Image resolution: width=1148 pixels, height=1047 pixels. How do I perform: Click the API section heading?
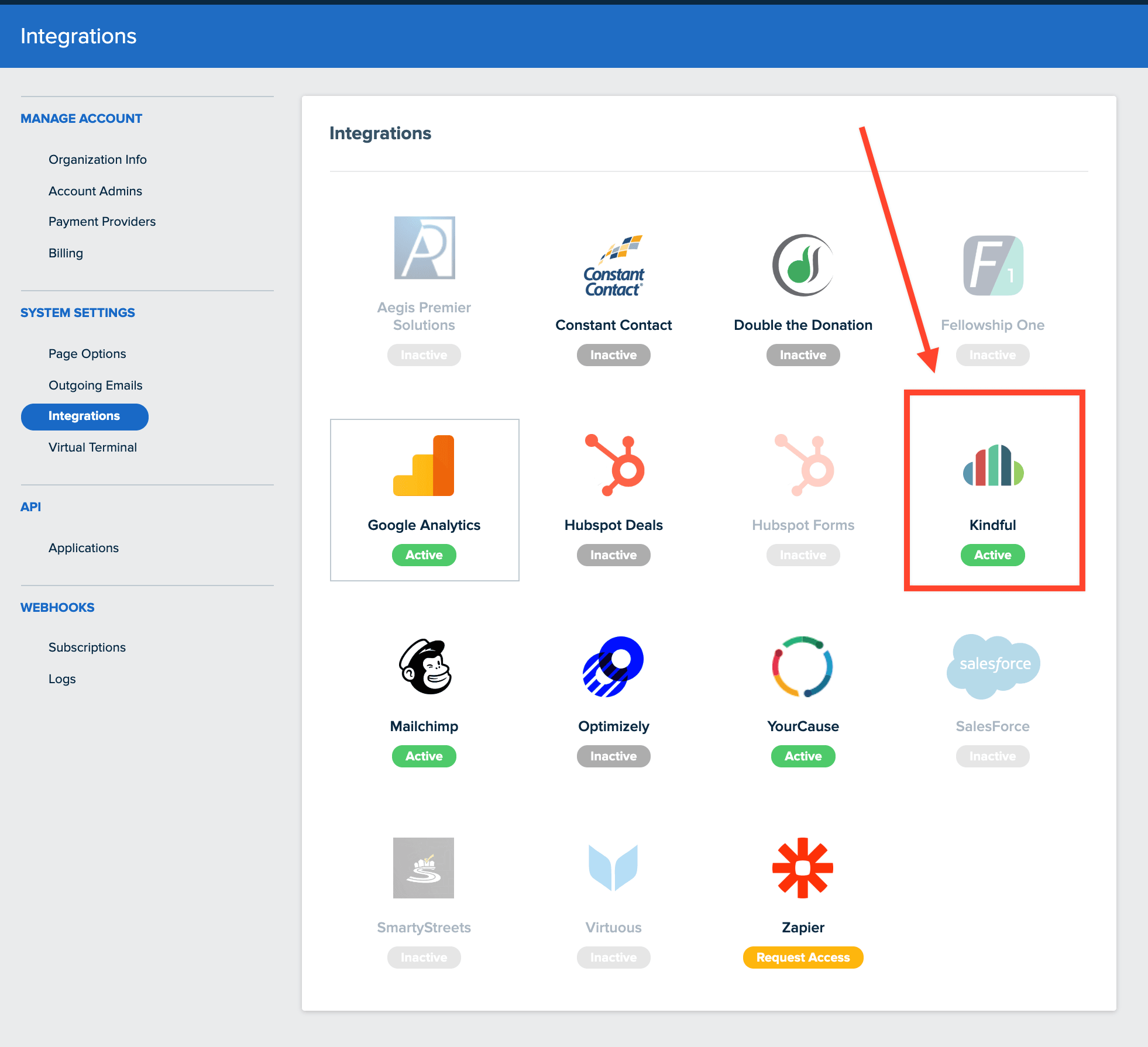tap(31, 507)
